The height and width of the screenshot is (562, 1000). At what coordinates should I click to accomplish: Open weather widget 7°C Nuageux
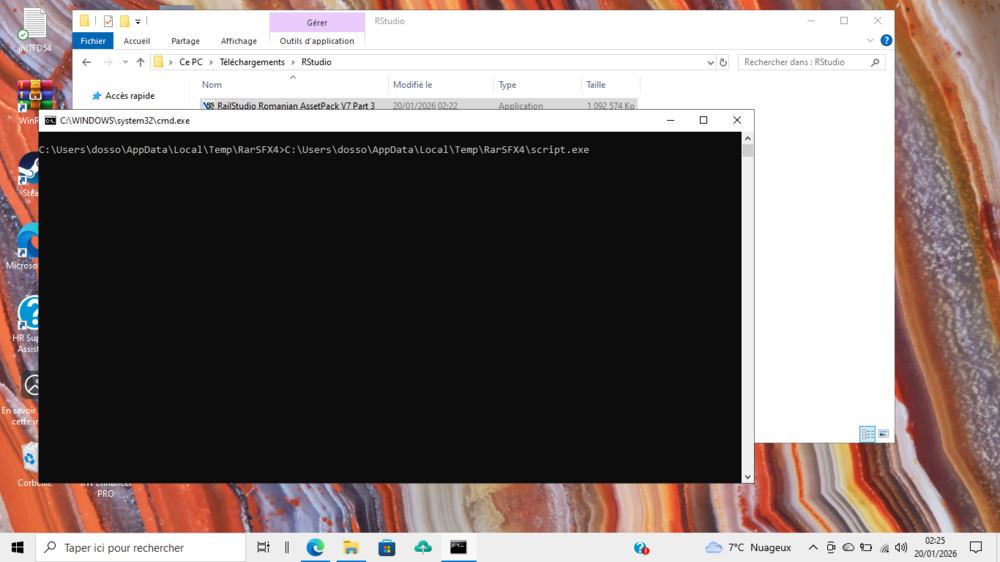point(748,547)
